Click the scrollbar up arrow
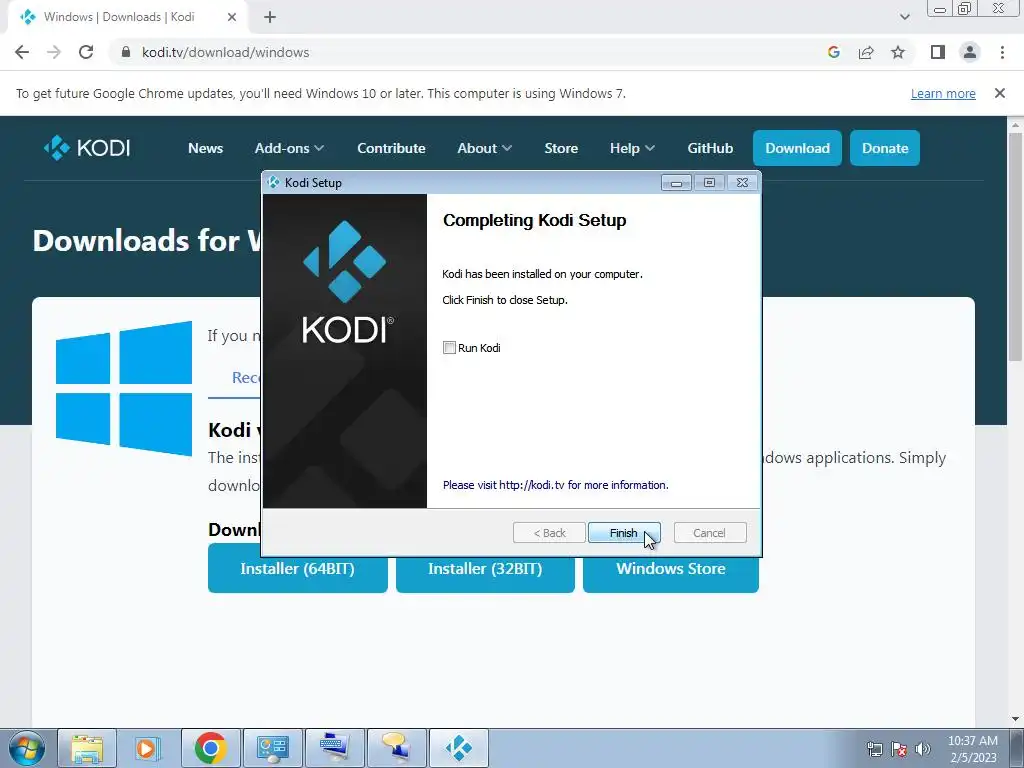 coord(1015,124)
